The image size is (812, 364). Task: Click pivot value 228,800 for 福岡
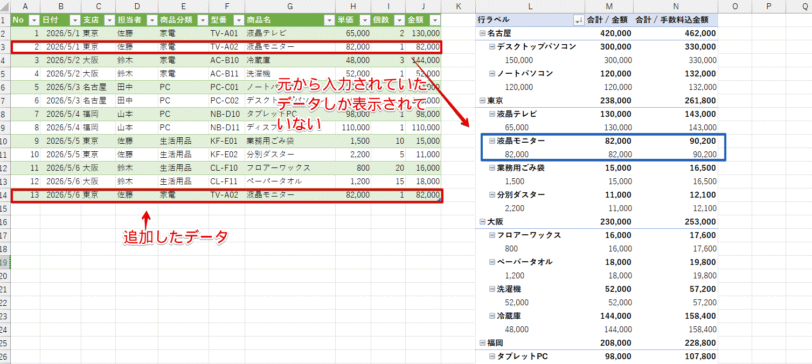tap(676, 343)
